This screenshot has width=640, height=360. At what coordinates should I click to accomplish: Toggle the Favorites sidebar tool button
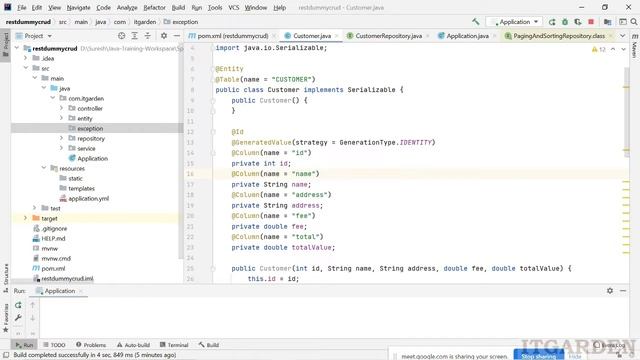[5, 318]
